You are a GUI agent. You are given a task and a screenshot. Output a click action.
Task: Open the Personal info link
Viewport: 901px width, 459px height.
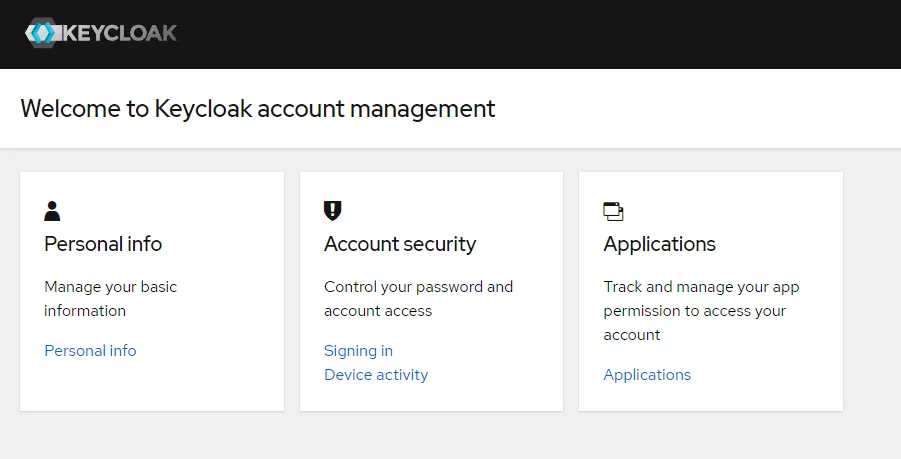coord(90,350)
